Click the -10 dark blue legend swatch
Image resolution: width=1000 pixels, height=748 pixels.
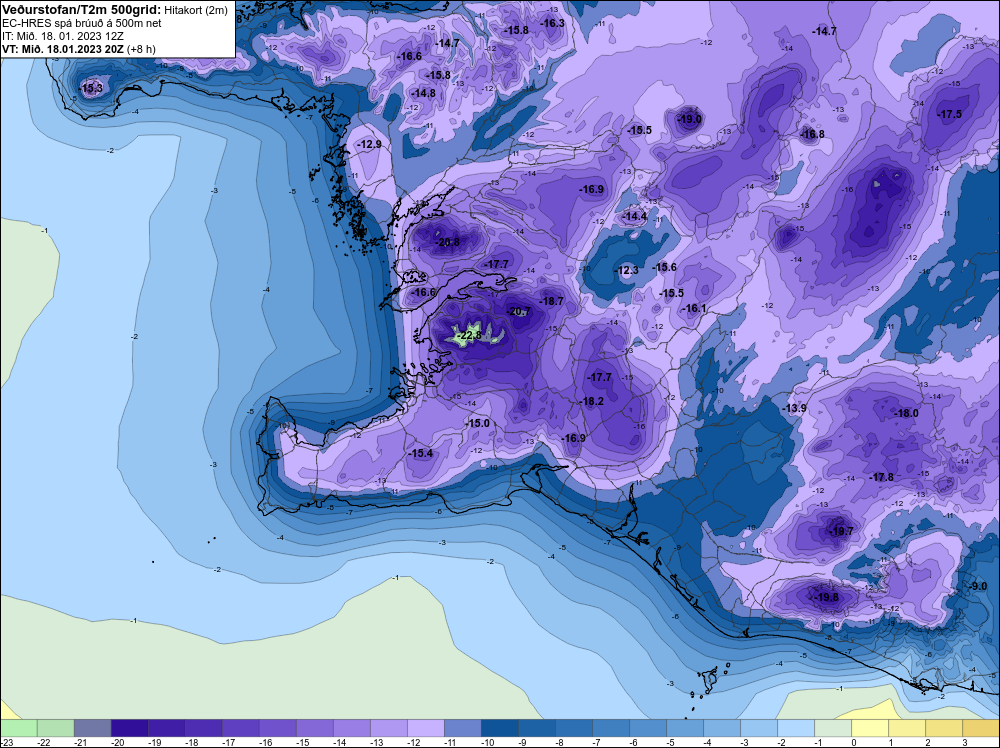point(500,728)
